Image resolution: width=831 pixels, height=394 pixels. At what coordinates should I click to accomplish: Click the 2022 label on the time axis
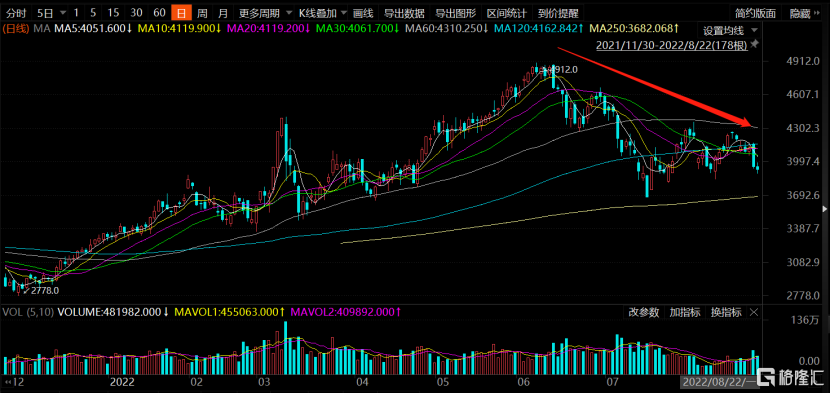click(121, 381)
